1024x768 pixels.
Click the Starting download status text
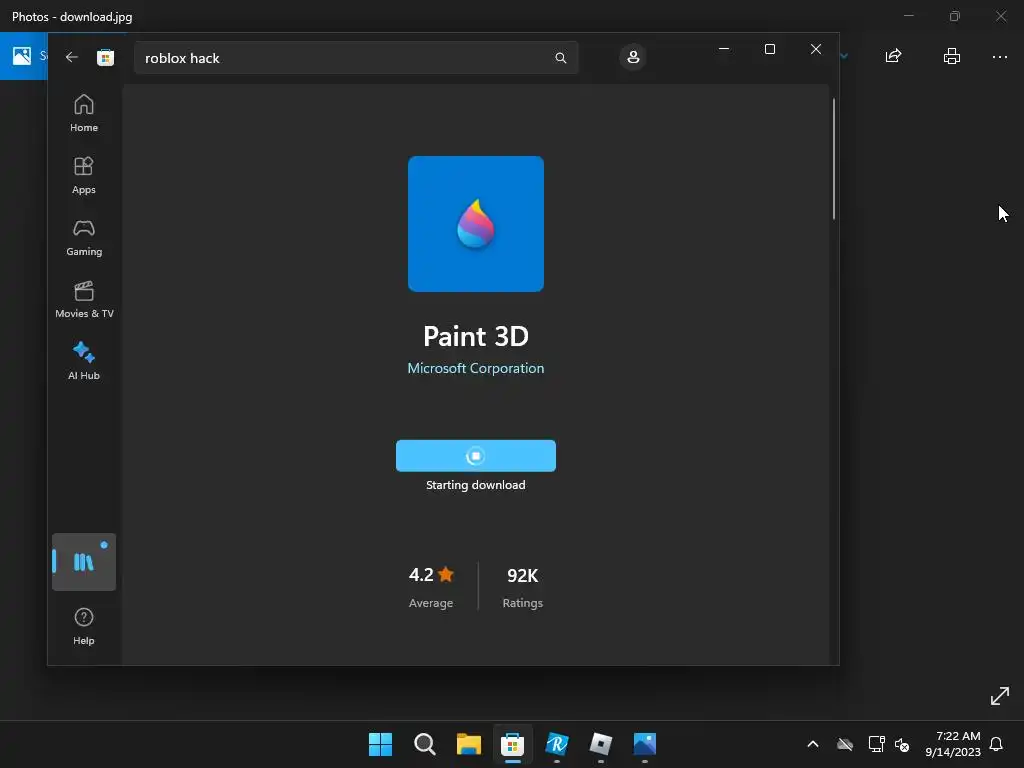click(475, 485)
